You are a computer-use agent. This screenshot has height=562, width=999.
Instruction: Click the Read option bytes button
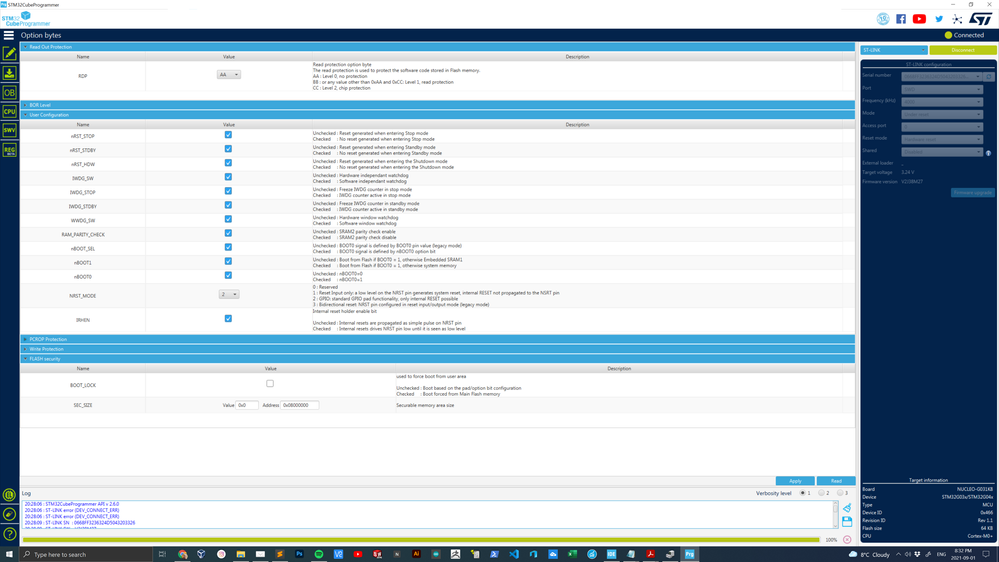point(836,481)
